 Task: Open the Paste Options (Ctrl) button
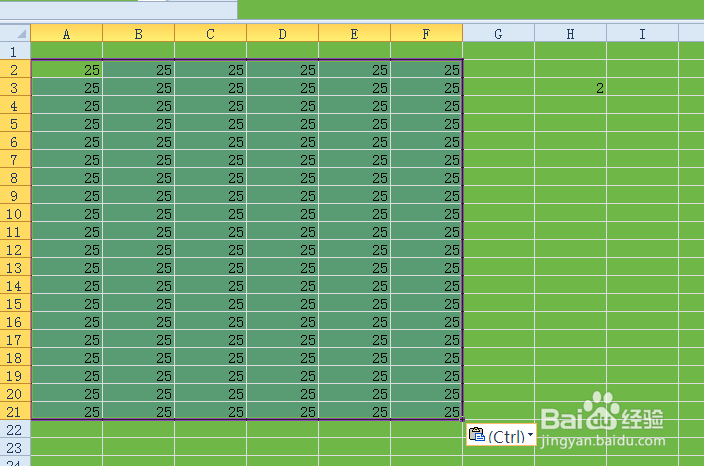tap(501, 435)
